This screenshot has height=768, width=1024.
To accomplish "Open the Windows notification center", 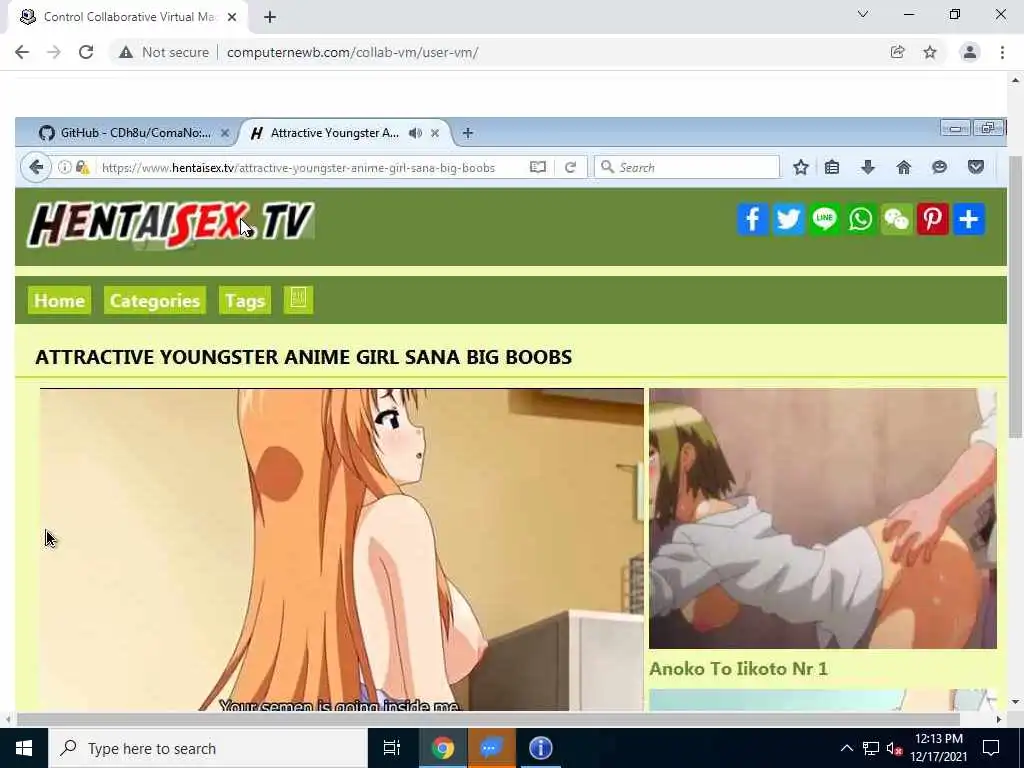I will click(991, 748).
